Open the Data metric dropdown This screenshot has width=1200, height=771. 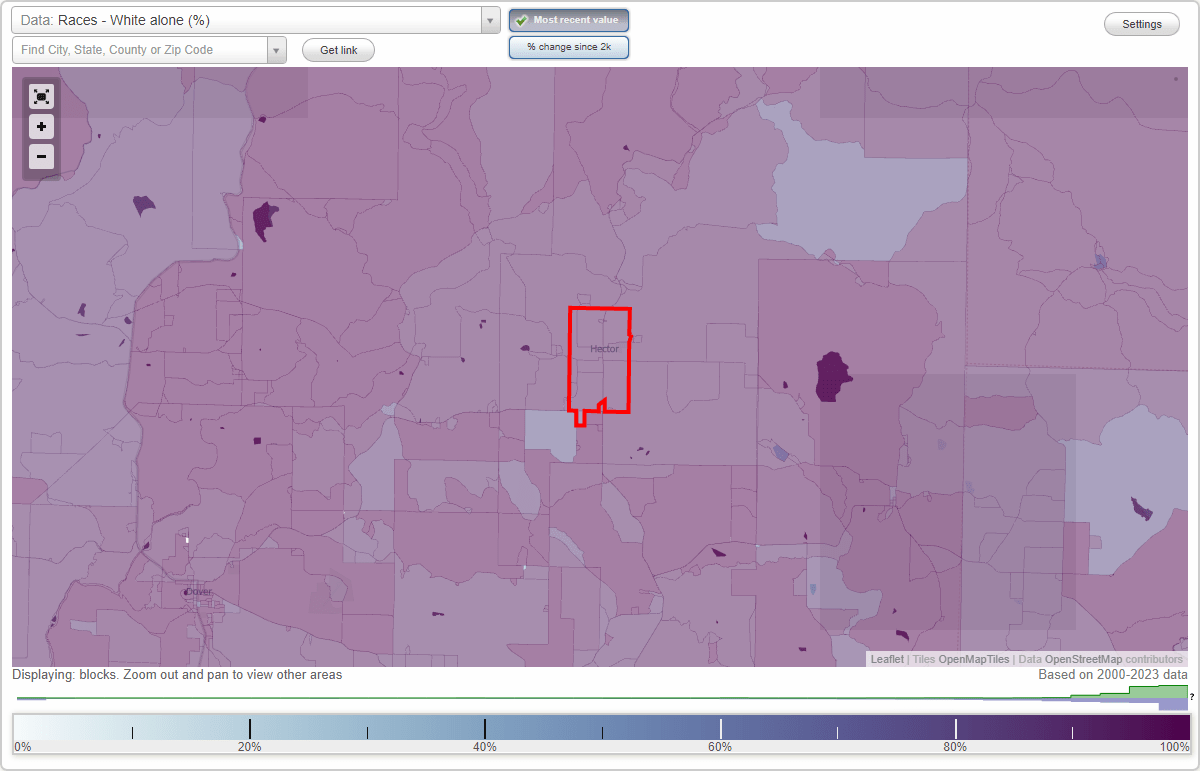[489, 20]
